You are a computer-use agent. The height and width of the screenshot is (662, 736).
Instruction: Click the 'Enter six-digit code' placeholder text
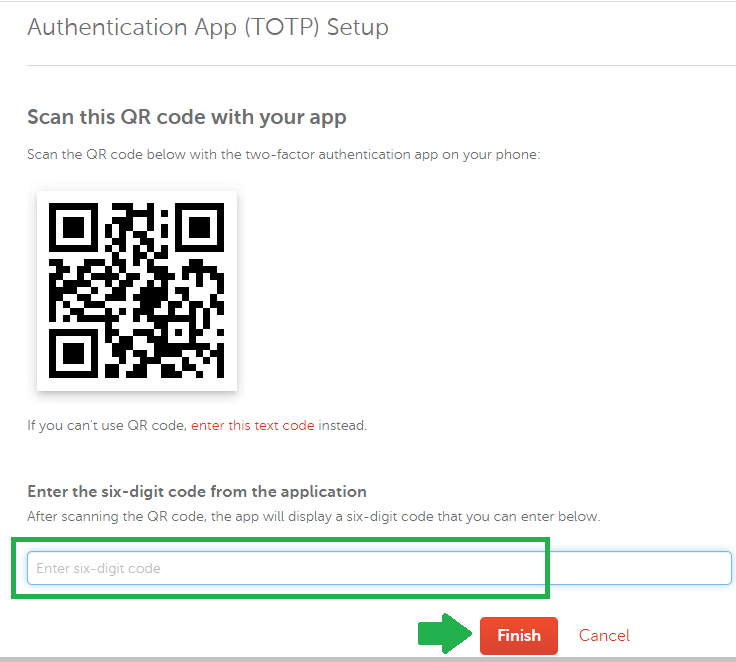point(99,569)
